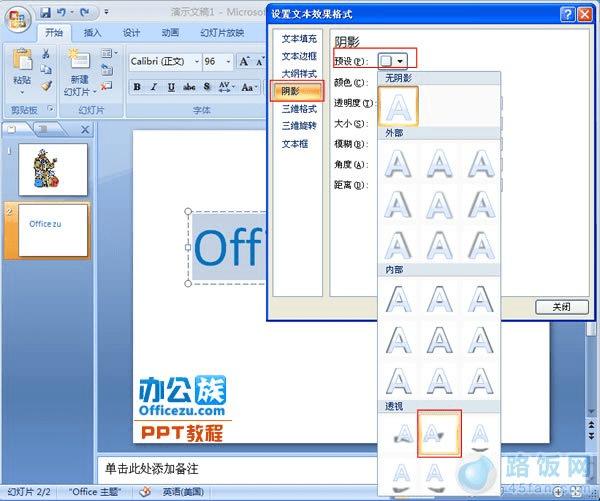This screenshot has width=600, height=501.
Task: Select the third perspective preset in 透视 first row
Action: (x=480, y=438)
